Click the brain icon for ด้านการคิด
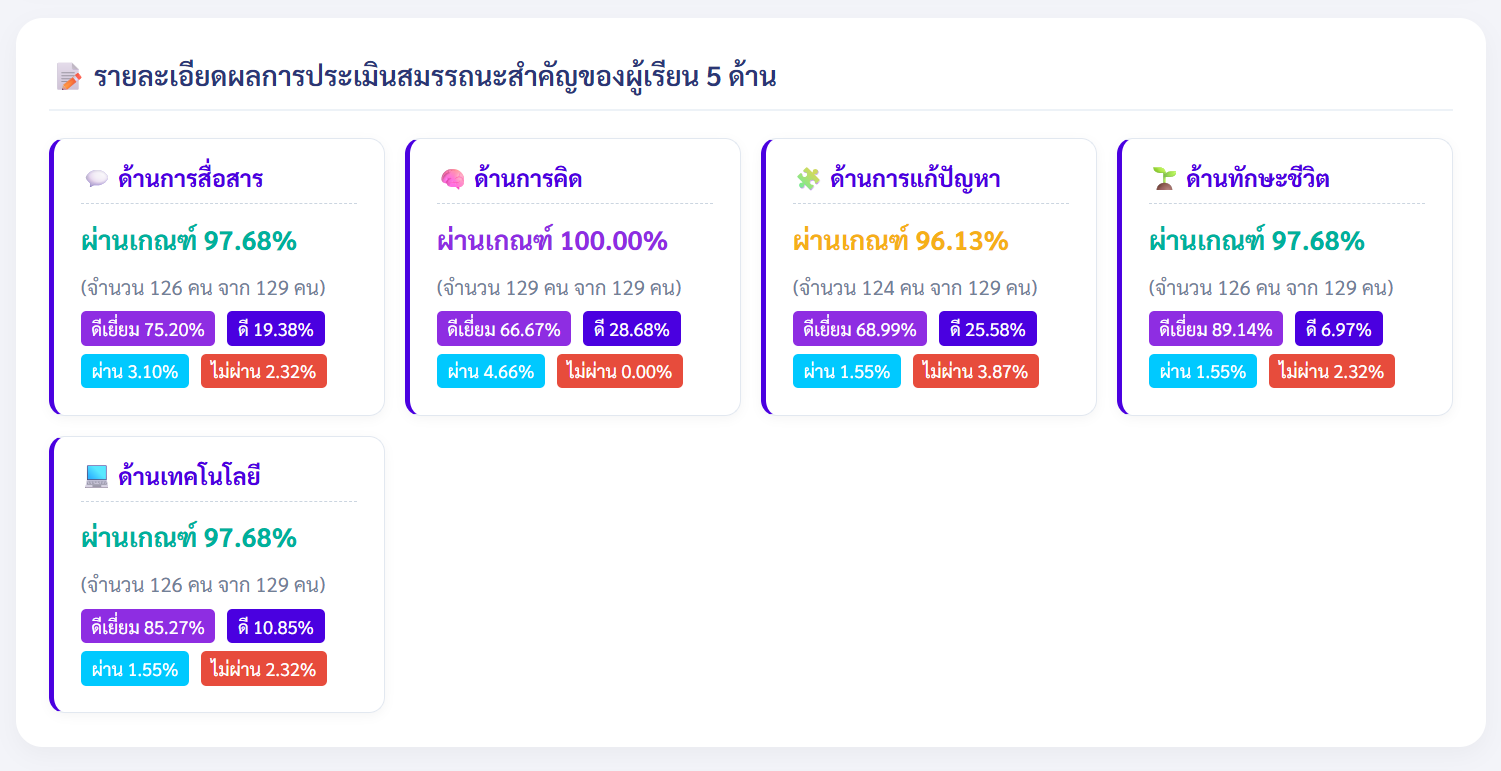 [x=452, y=180]
